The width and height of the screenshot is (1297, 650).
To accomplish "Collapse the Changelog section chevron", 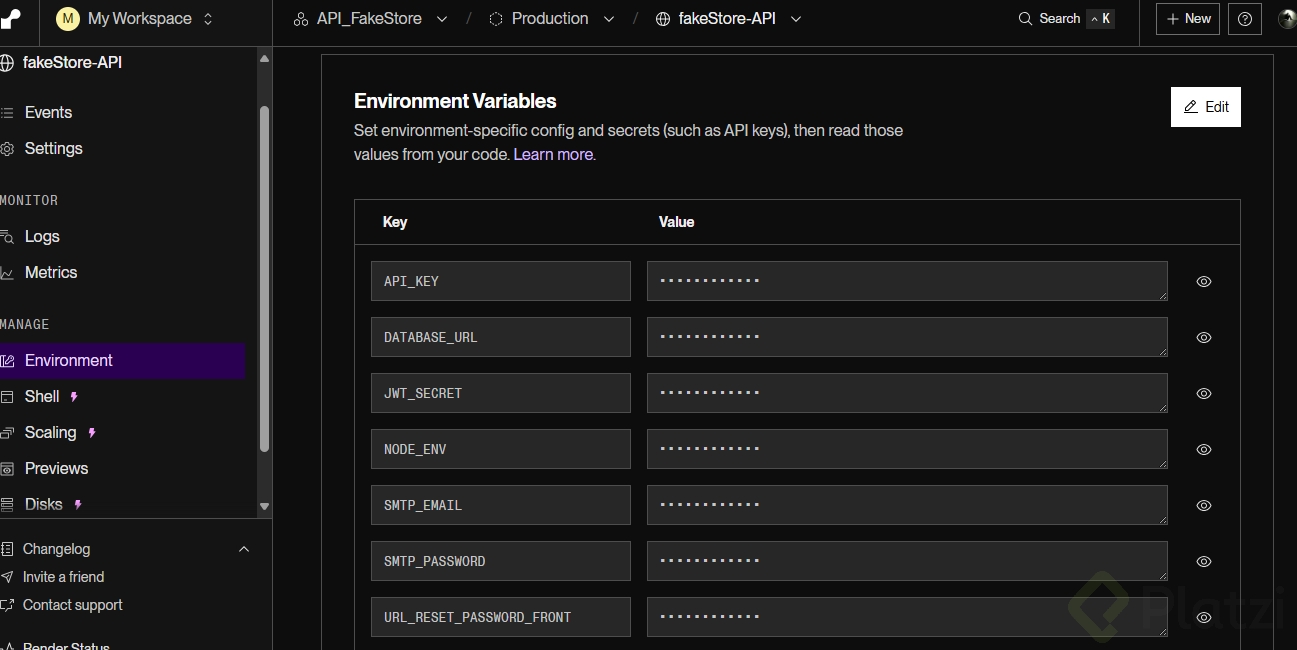I will (244, 549).
